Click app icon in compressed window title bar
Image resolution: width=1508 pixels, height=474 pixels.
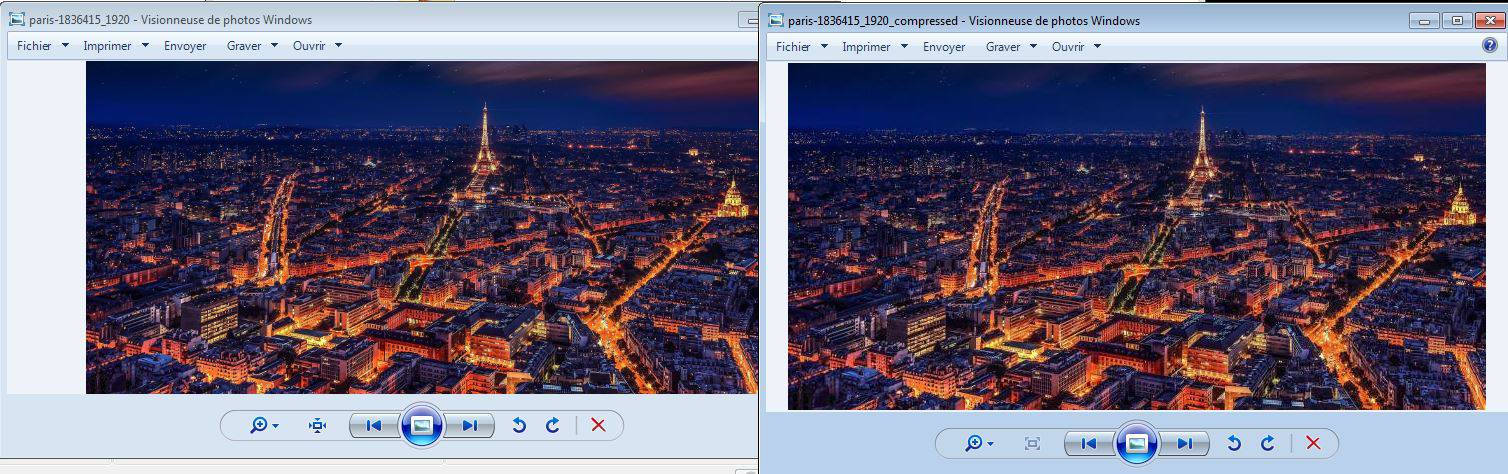[776, 20]
